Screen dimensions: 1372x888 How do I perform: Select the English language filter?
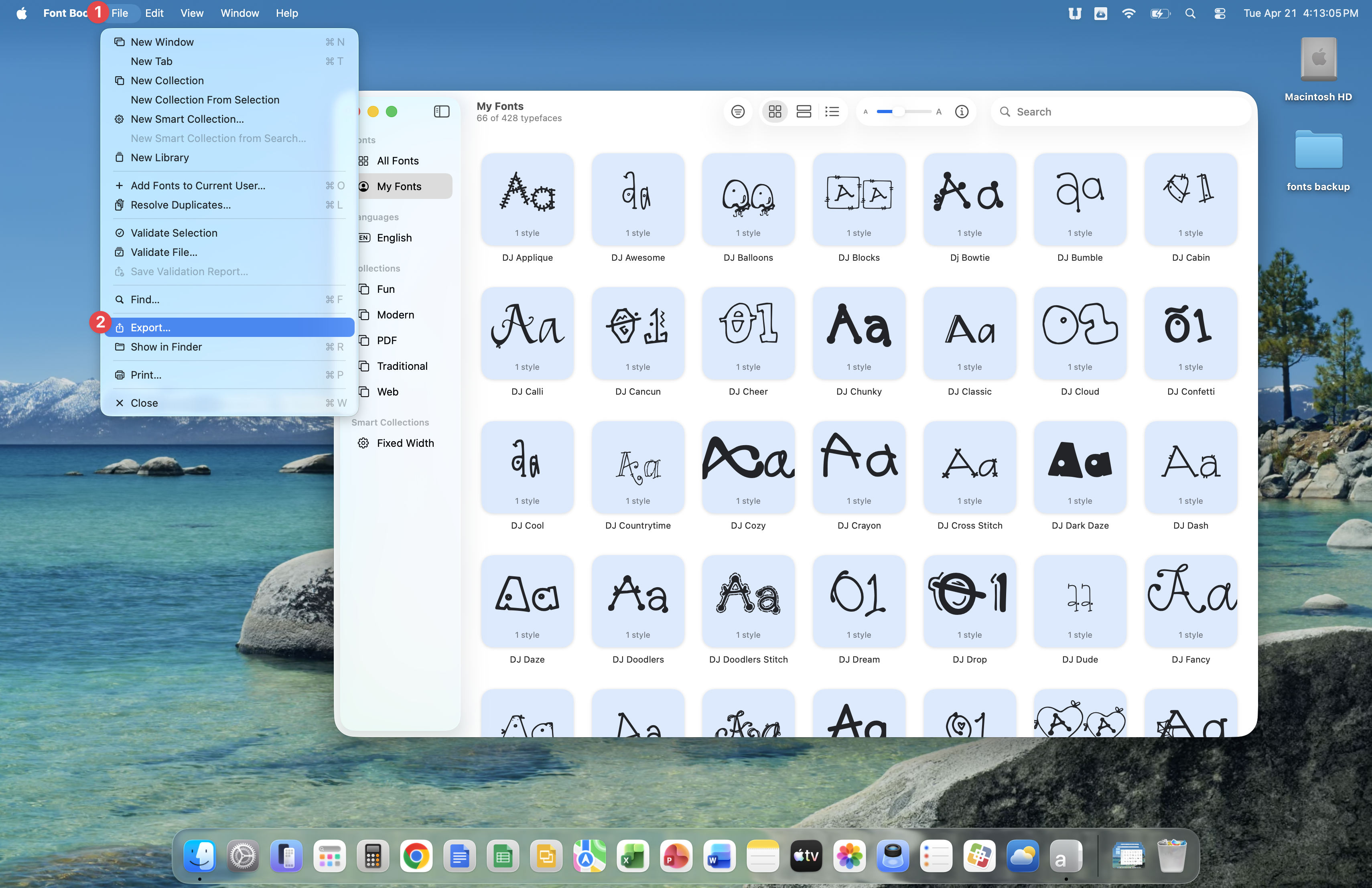pyautogui.click(x=394, y=237)
